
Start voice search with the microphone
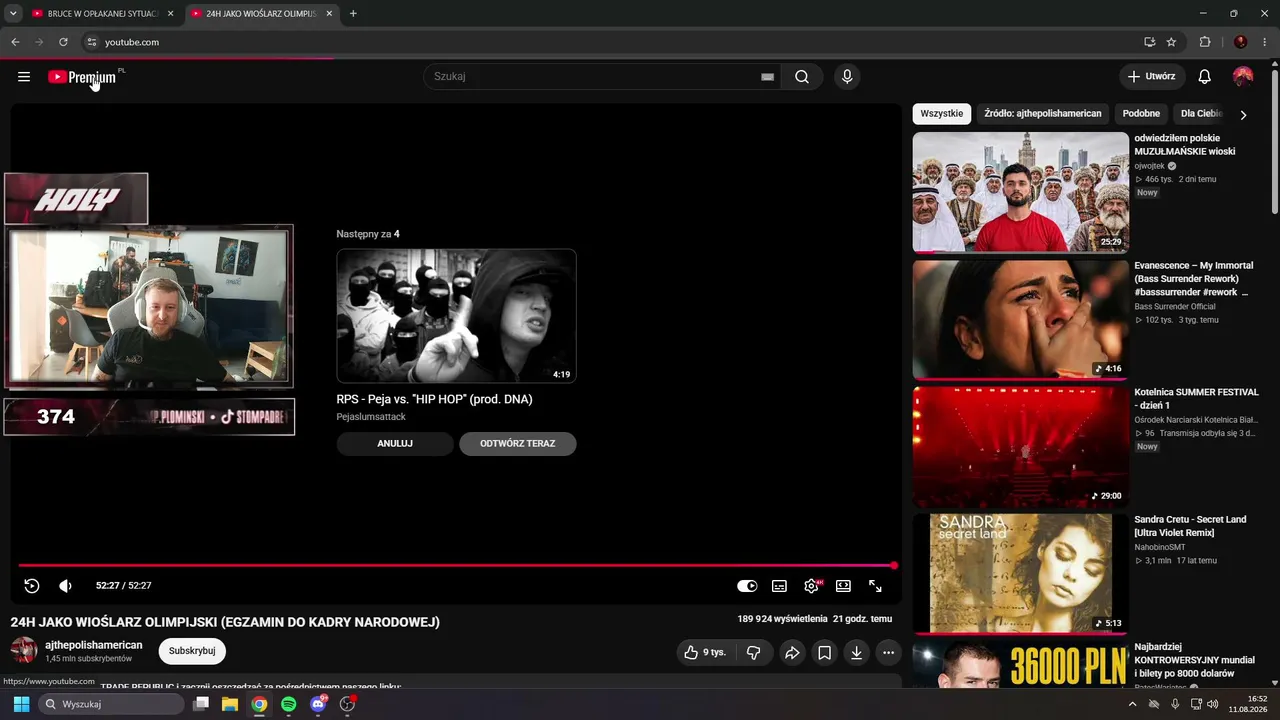[847, 77]
